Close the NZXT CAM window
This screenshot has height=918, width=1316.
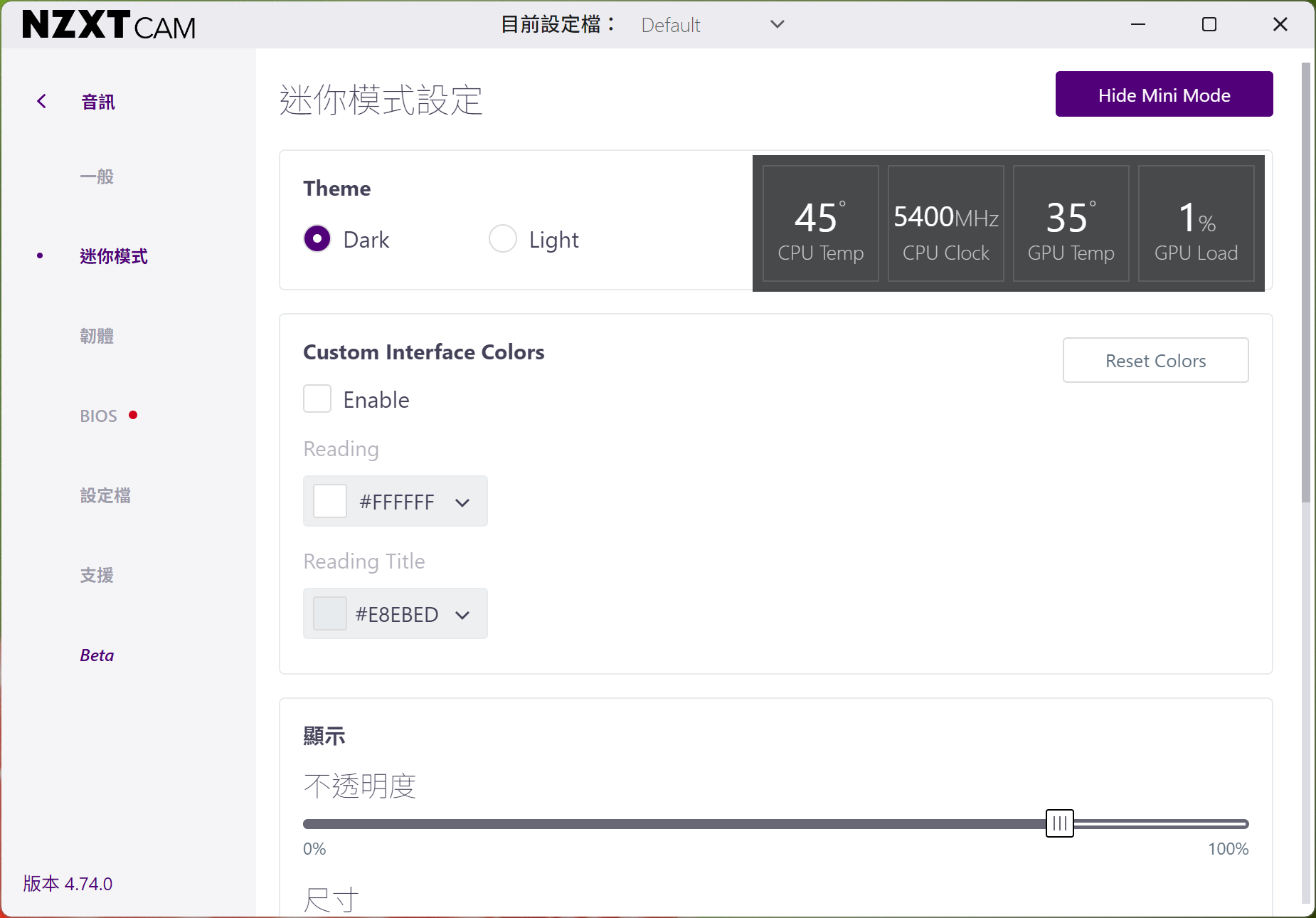click(1280, 25)
